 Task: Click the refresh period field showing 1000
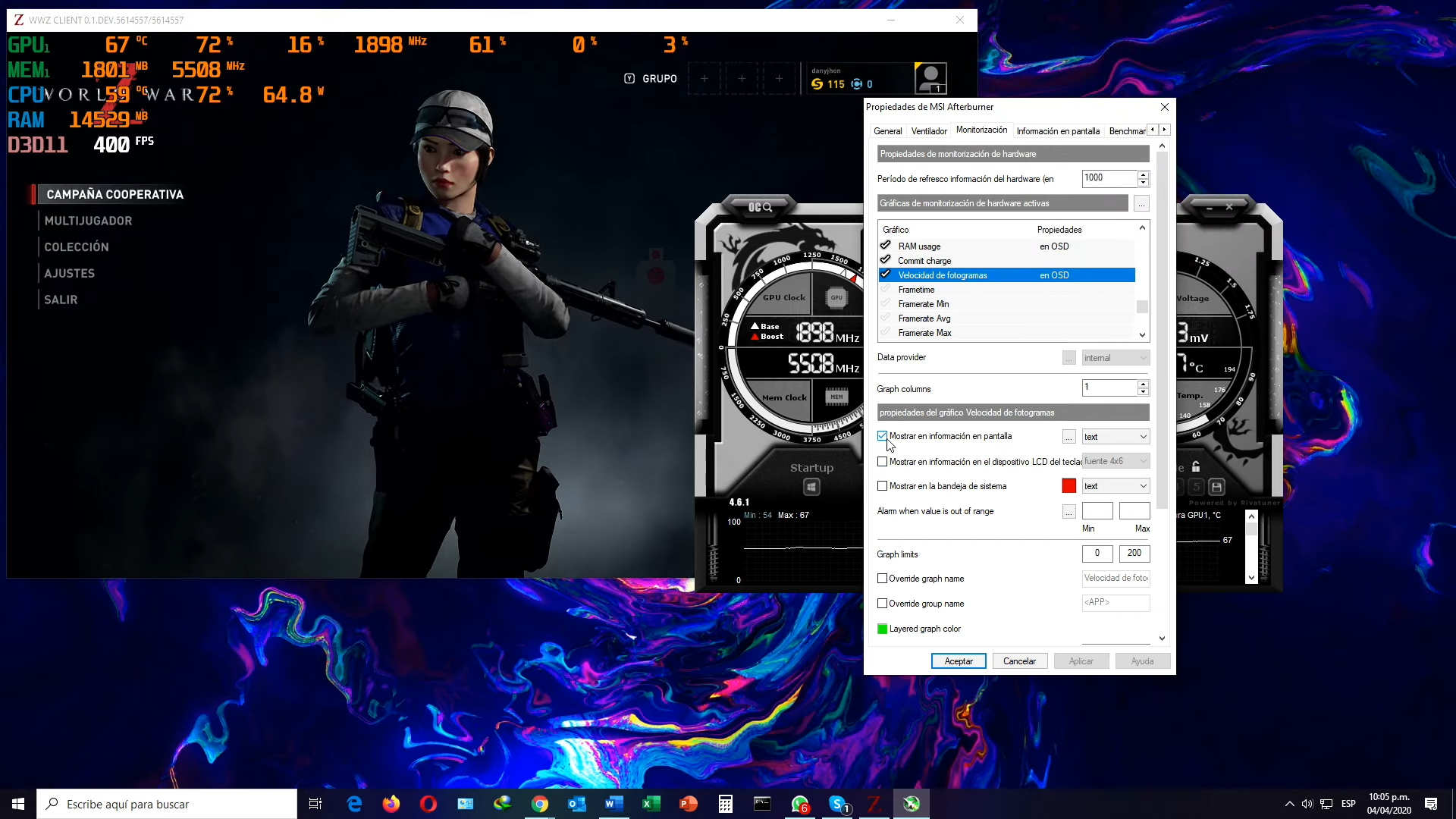pyautogui.click(x=1107, y=178)
